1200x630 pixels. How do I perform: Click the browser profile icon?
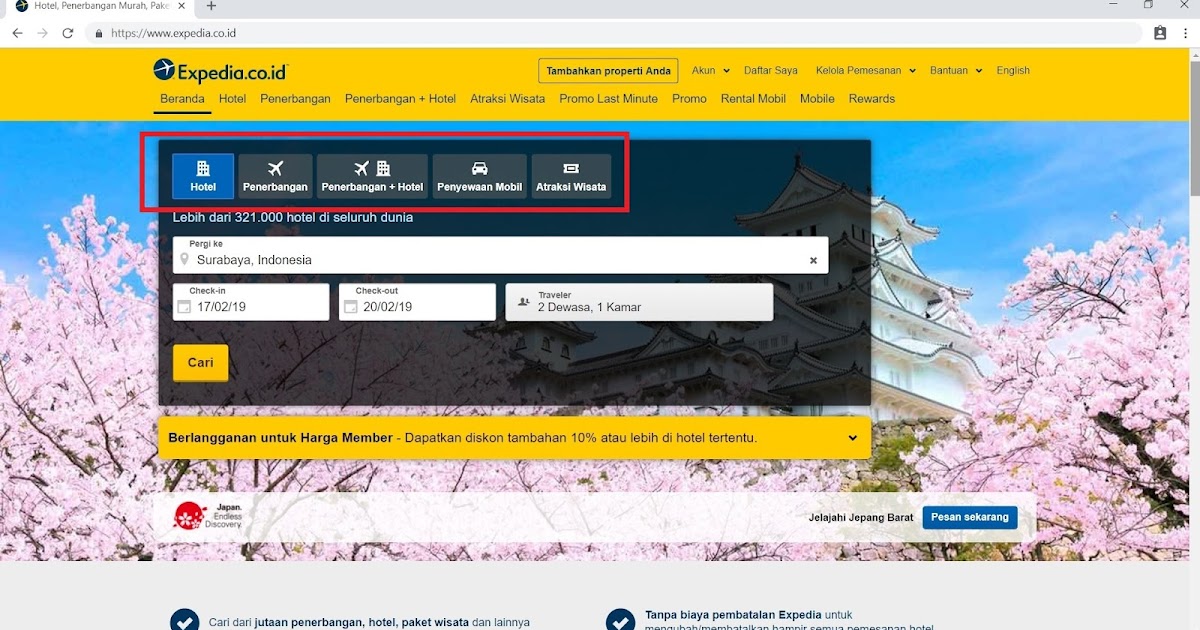pyautogui.click(x=1160, y=33)
